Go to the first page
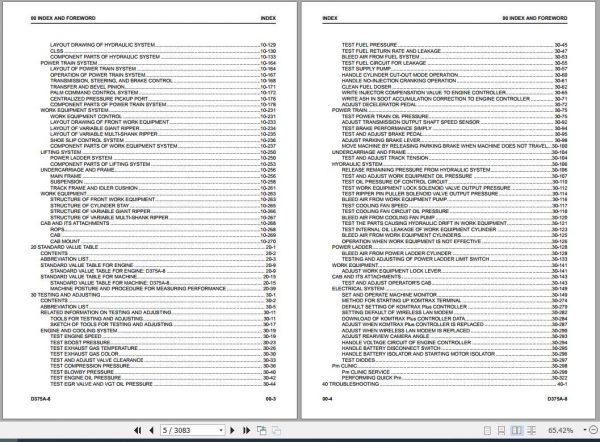600x442 pixels. 138,431
